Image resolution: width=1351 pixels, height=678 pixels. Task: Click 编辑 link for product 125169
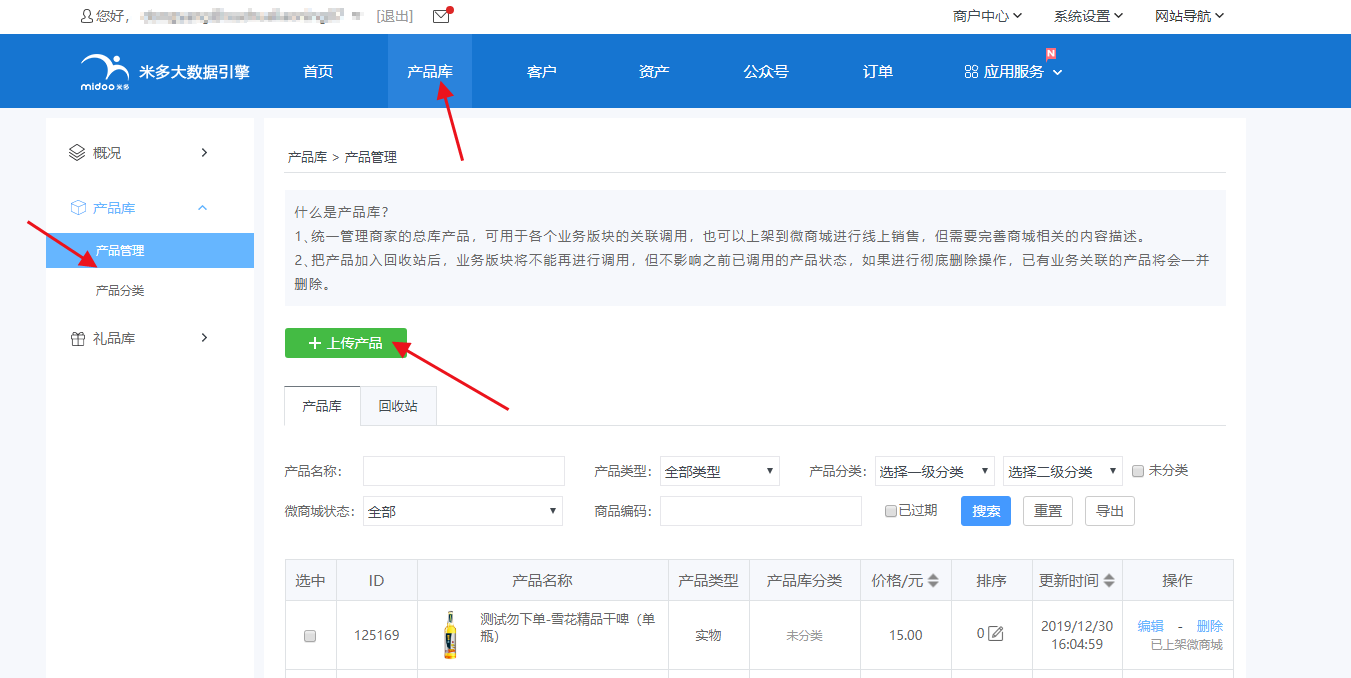point(1151,626)
